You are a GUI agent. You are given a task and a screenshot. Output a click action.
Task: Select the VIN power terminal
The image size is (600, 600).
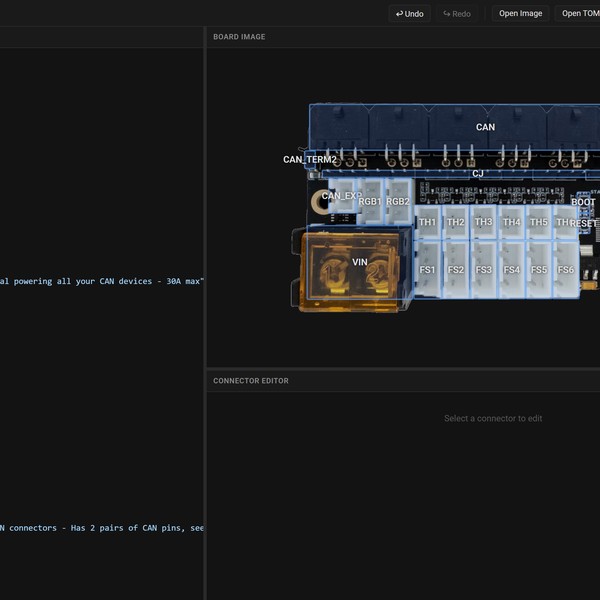click(x=360, y=262)
